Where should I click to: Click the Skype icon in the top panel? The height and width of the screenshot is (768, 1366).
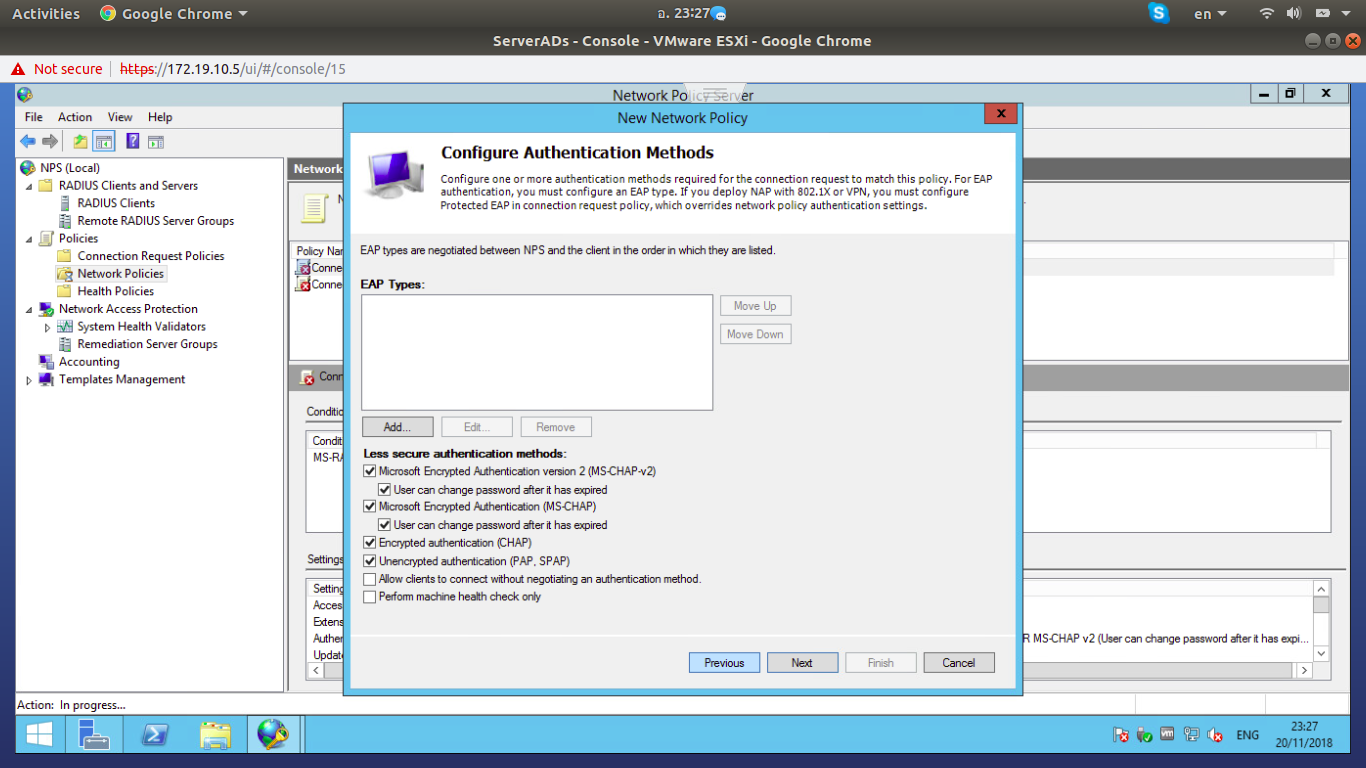[1159, 13]
